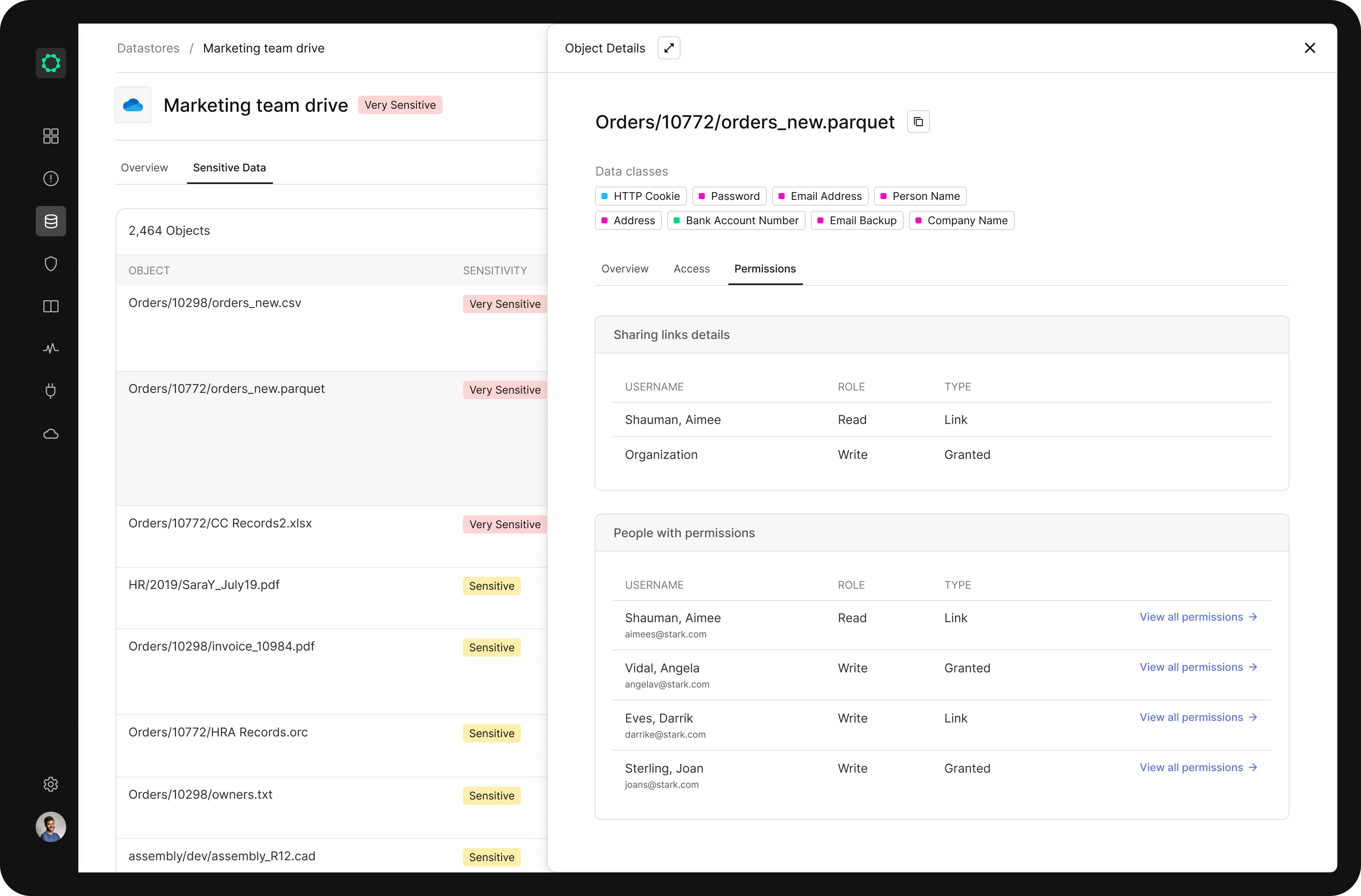Open the alerts exclamation icon in sidebar

pyautogui.click(x=51, y=179)
